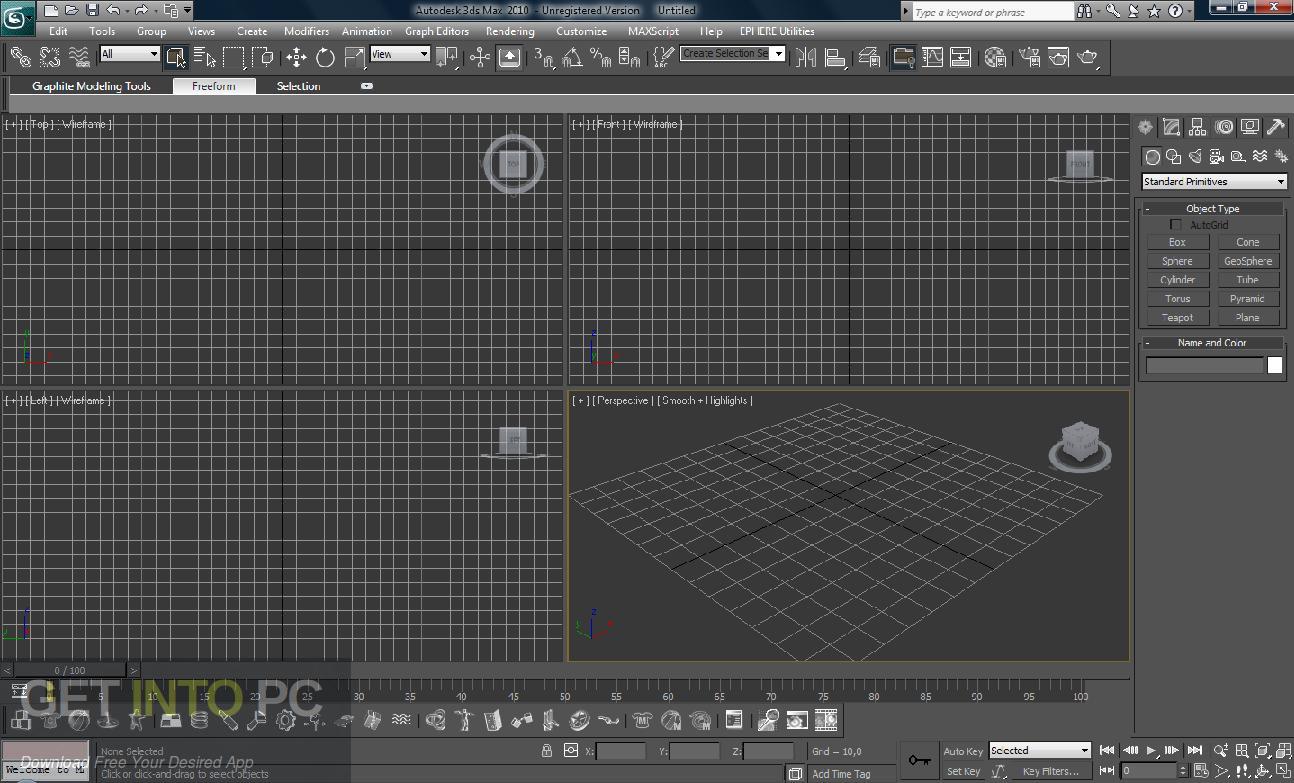This screenshot has width=1294, height=783.
Task: Create a Teapot primitive button
Action: point(1178,317)
